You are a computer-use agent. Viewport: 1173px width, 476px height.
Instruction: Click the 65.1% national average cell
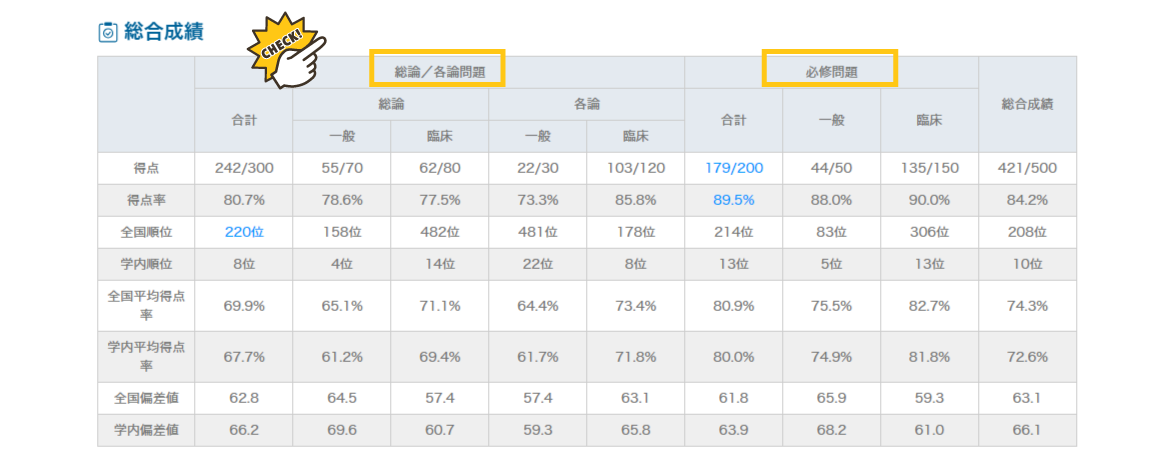click(342, 306)
